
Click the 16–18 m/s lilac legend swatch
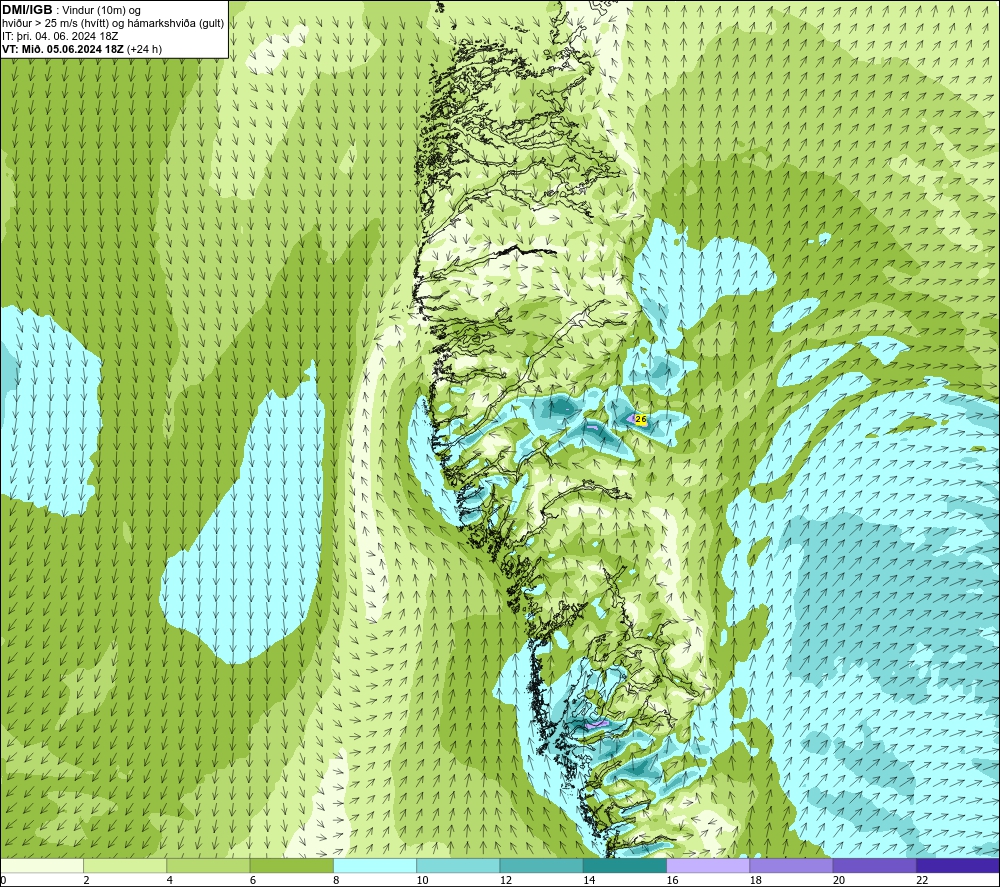click(x=708, y=865)
